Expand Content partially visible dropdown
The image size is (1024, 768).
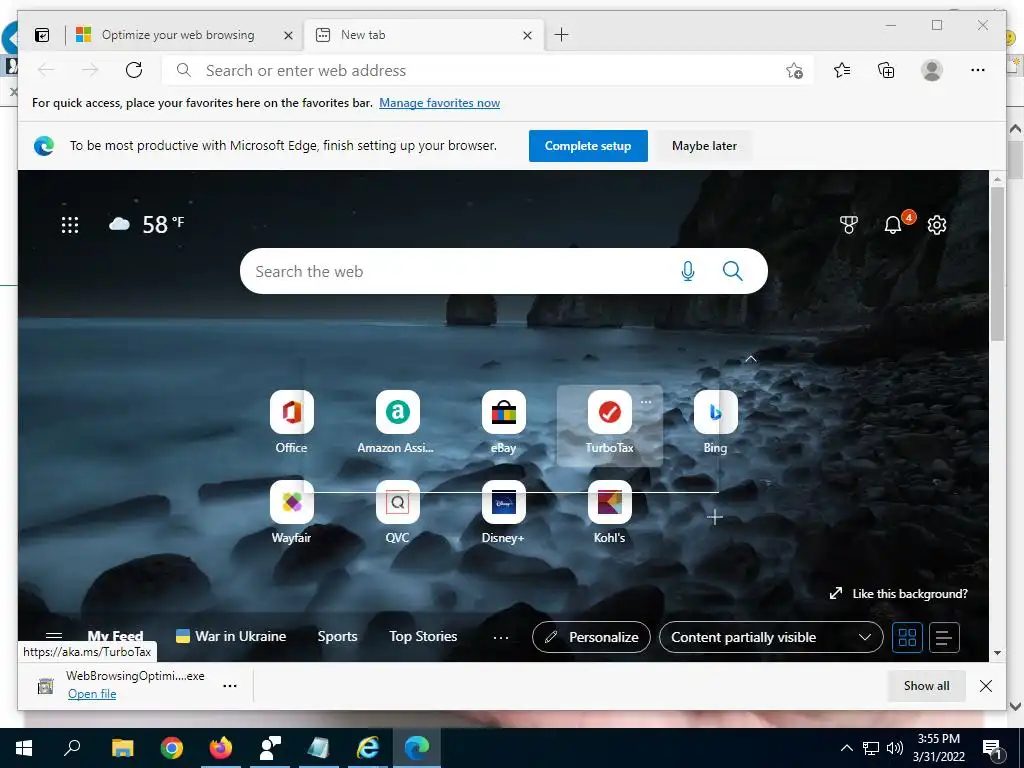tap(771, 637)
